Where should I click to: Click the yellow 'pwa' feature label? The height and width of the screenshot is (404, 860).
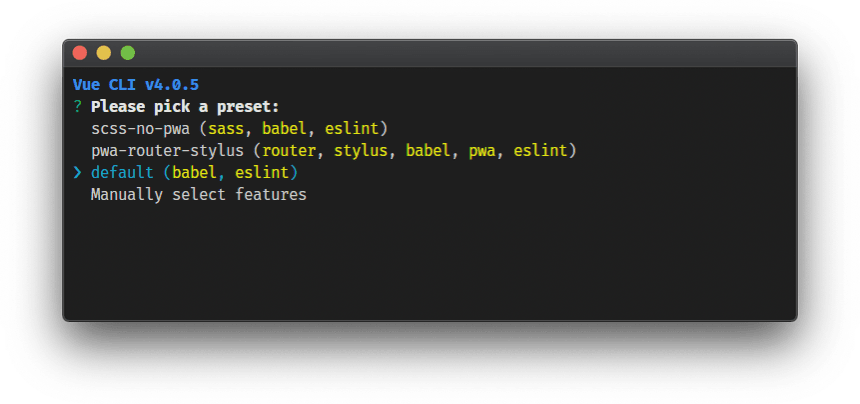point(482,152)
